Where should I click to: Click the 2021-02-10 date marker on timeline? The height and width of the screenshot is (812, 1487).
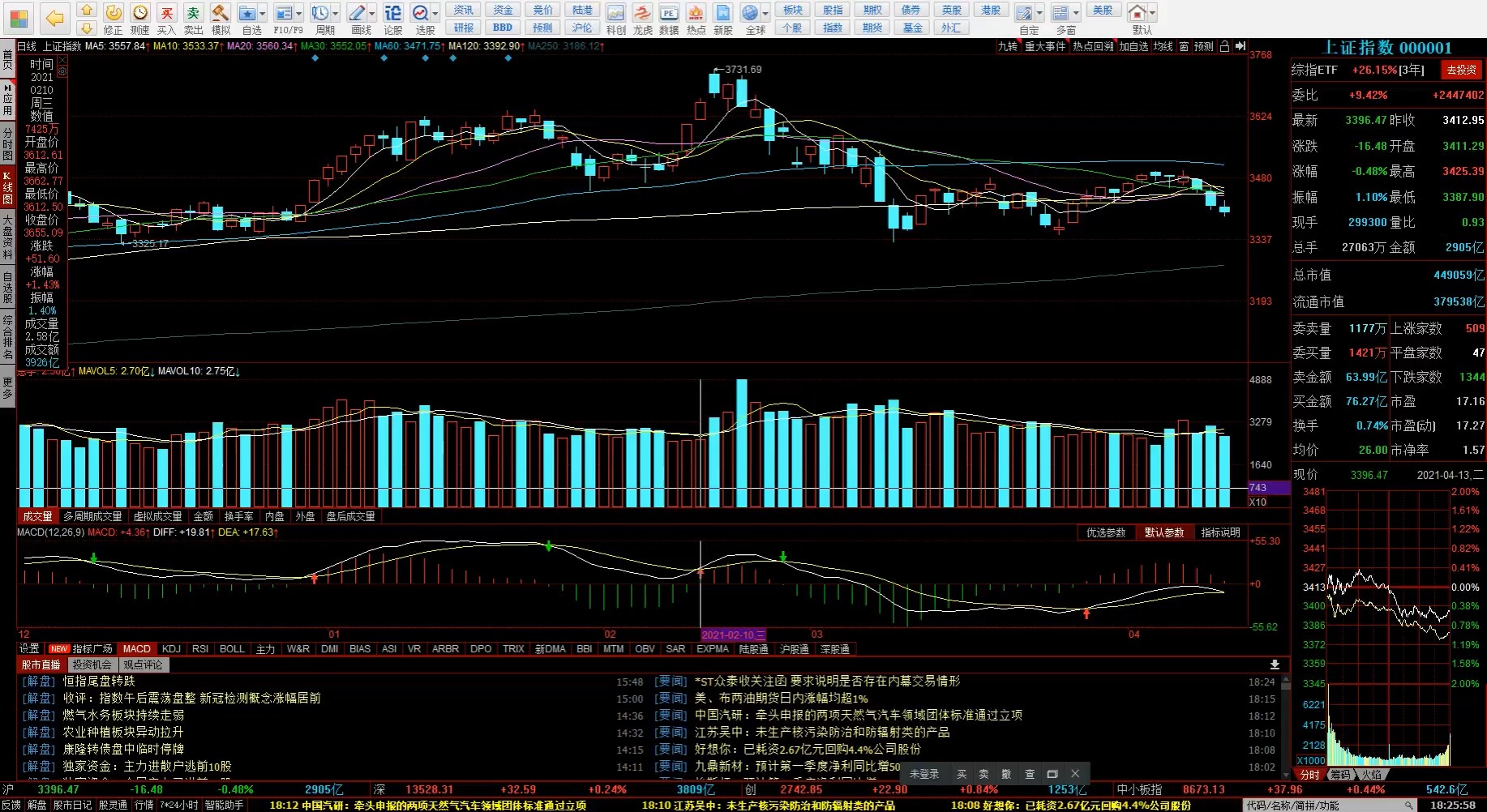click(x=733, y=635)
